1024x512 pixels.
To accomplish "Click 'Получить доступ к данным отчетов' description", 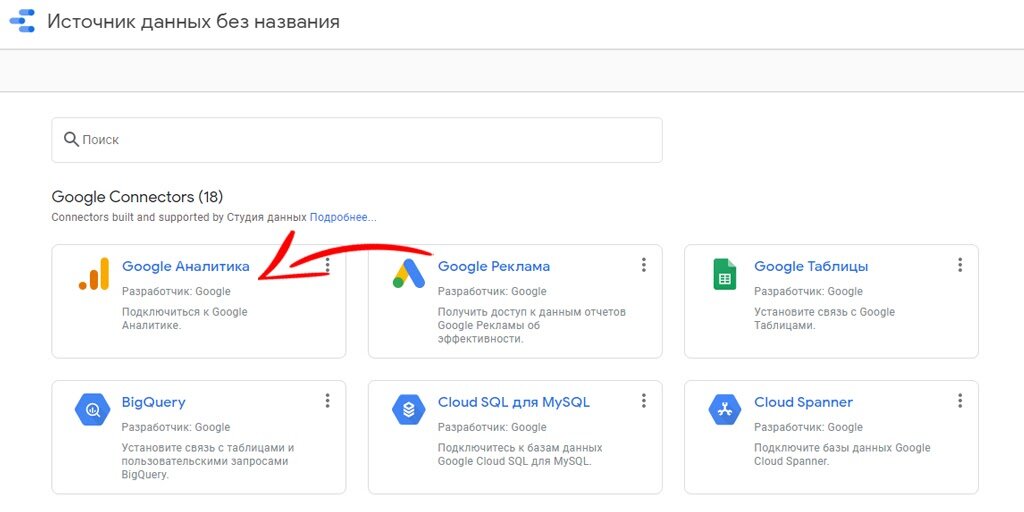I will (x=532, y=325).
